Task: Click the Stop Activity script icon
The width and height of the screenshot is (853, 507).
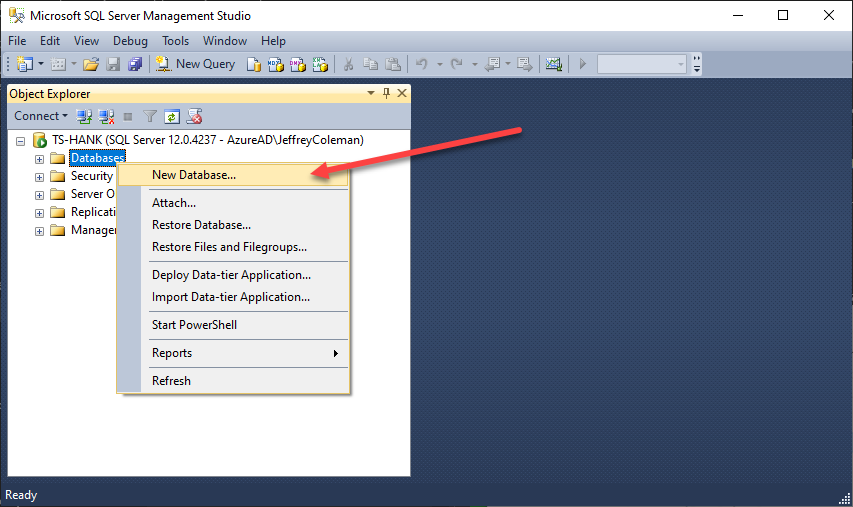Action: point(194,116)
